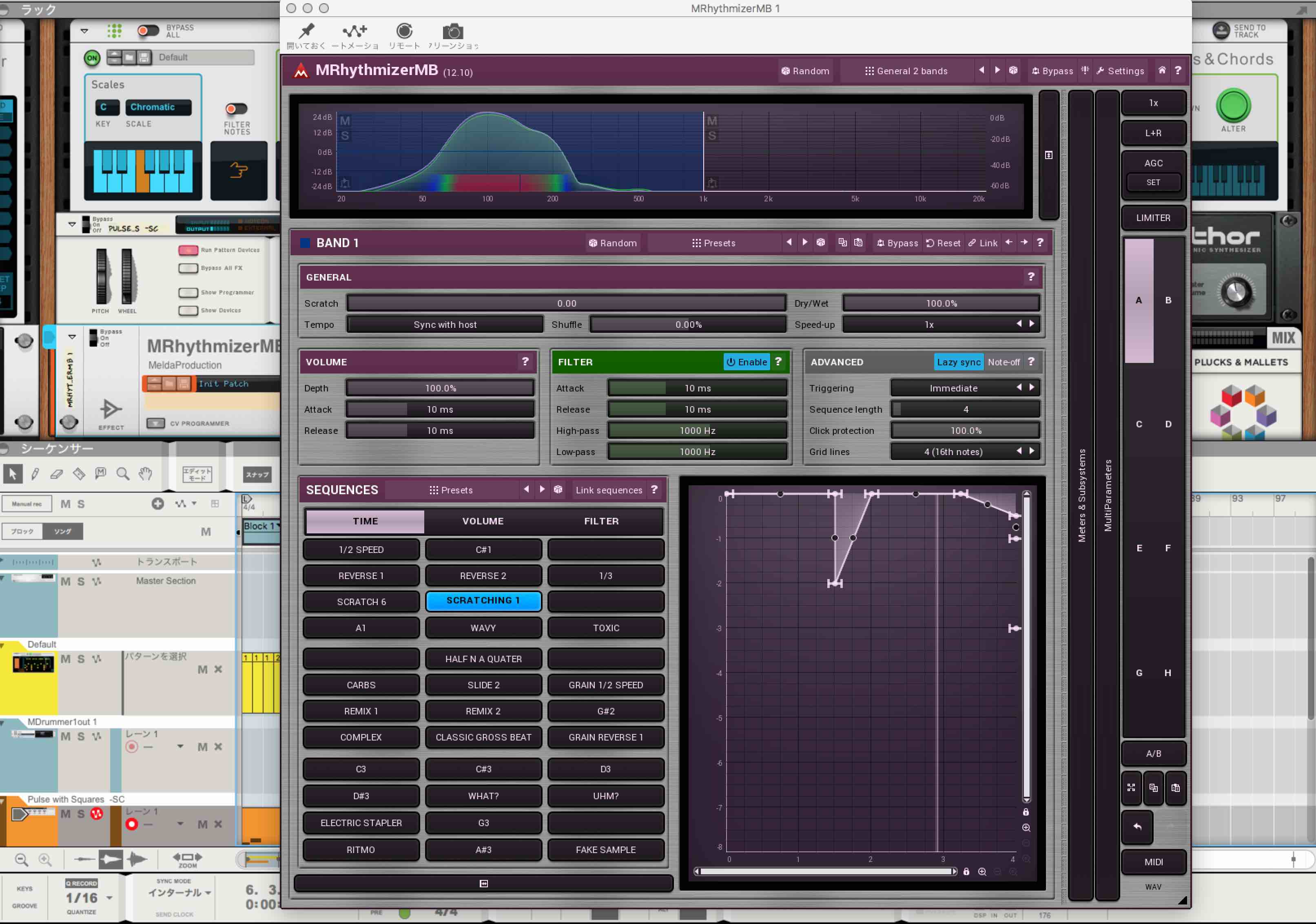Screen dimensions: 1316x924
Task: Click the LIMITER button
Action: pyautogui.click(x=1153, y=218)
